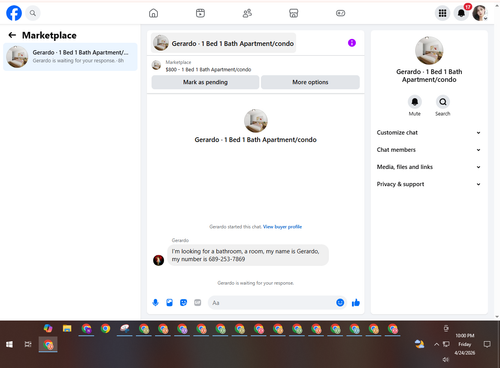Open the Windows Start menu
Viewport: 500px width, 368px height.
pyautogui.click(x=9, y=344)
